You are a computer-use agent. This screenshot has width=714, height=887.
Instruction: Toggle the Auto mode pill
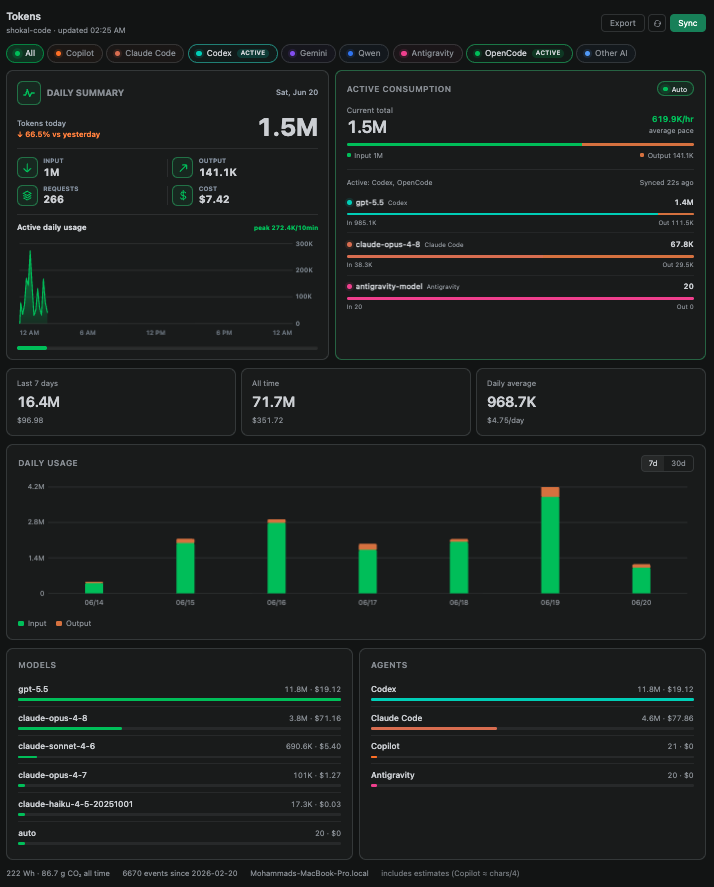point(675,89)
